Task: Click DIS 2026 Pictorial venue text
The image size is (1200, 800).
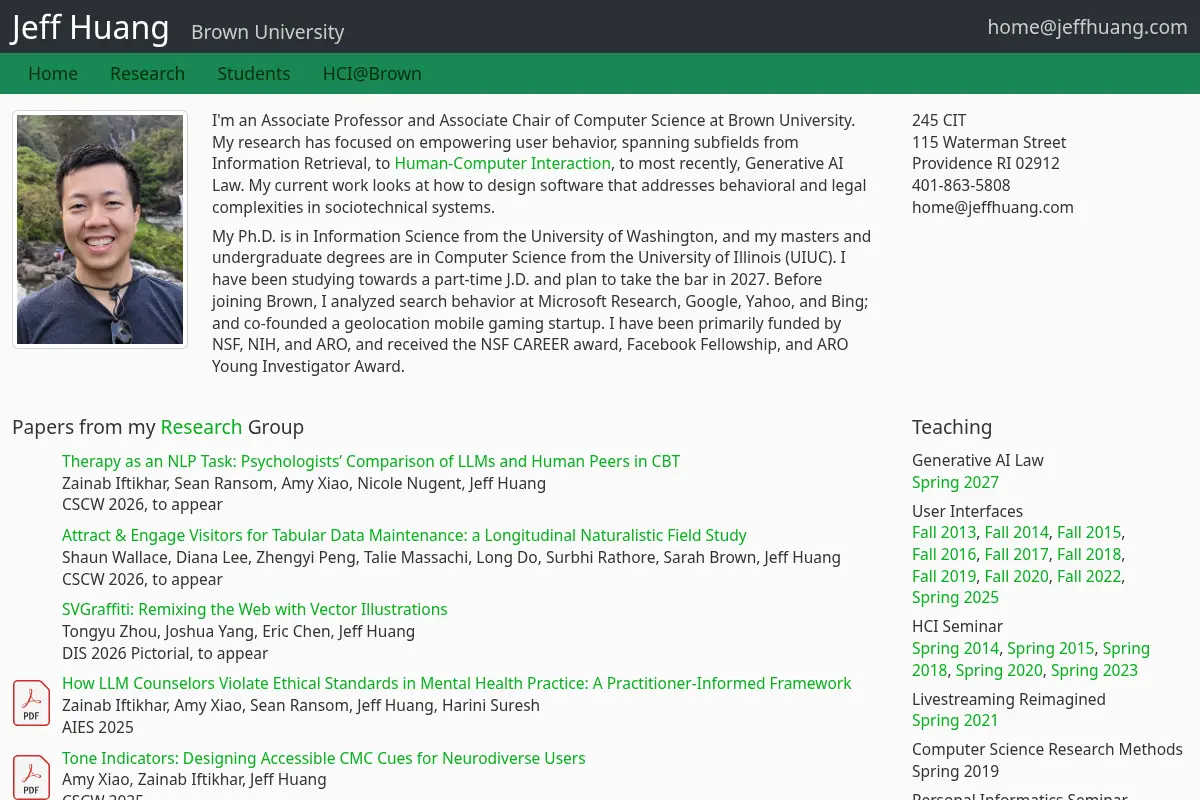Action: click(x=165, y=653)
